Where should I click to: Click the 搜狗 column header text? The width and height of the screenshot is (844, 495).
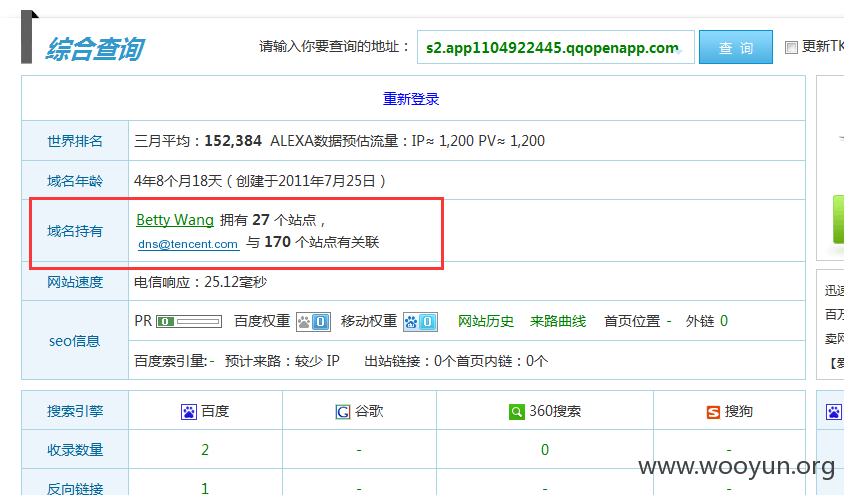pyautogui.click(x=738, y=412)
